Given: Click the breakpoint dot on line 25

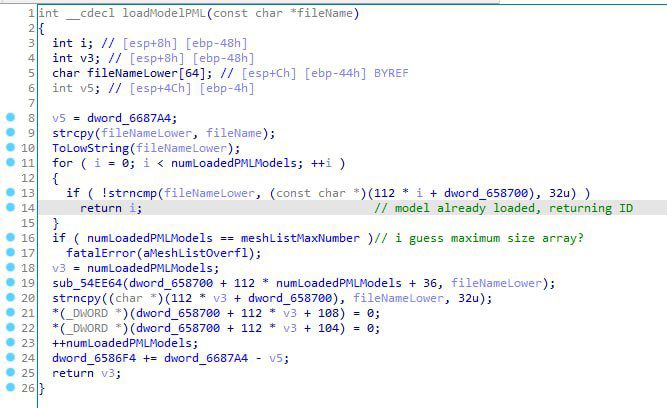Looking at the screenshot, I should [11, 372].
